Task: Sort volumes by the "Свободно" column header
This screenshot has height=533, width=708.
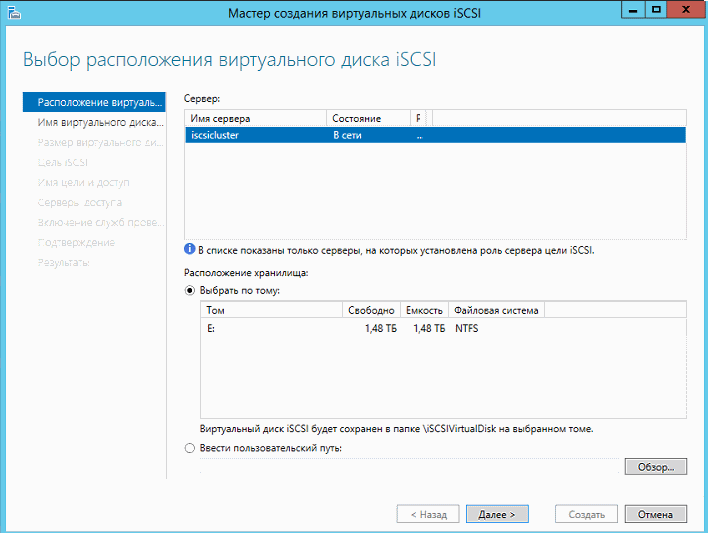Action: (x=371, y=310)
